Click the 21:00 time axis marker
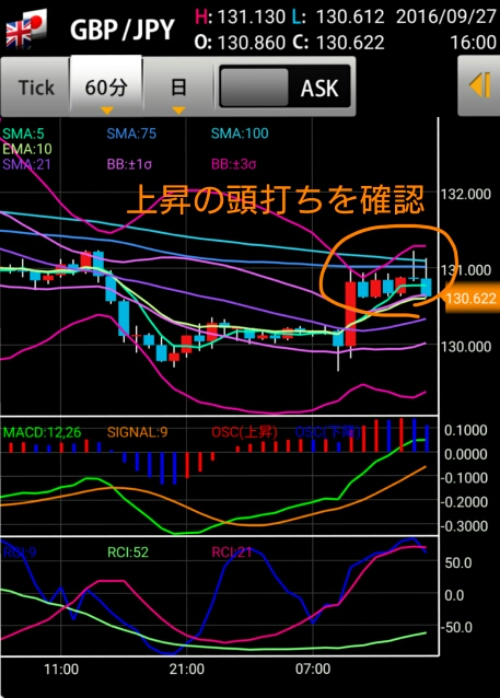This screenshot has height=698, width=500. (187, 669)
